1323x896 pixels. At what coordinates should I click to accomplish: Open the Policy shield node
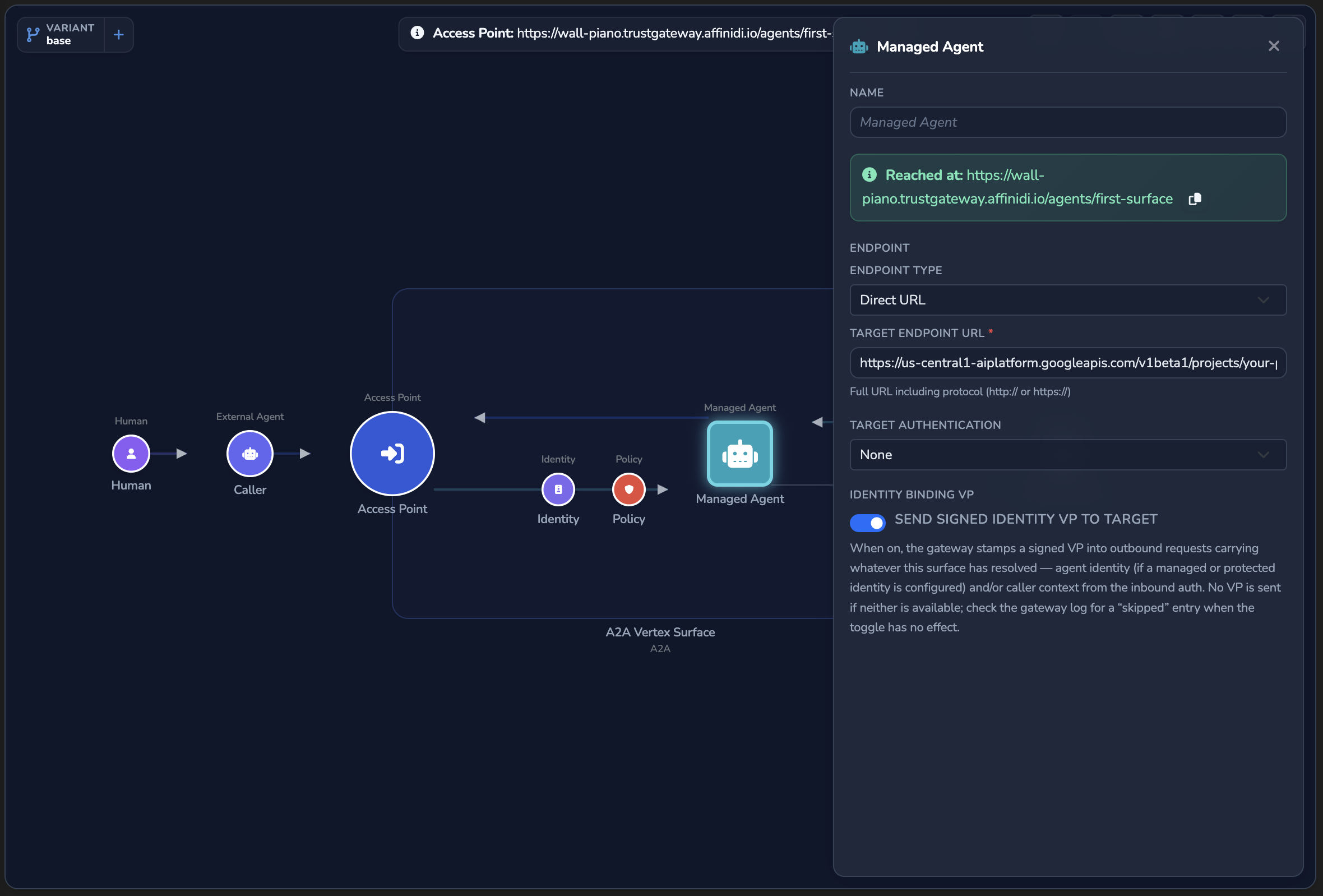(628, 489)
